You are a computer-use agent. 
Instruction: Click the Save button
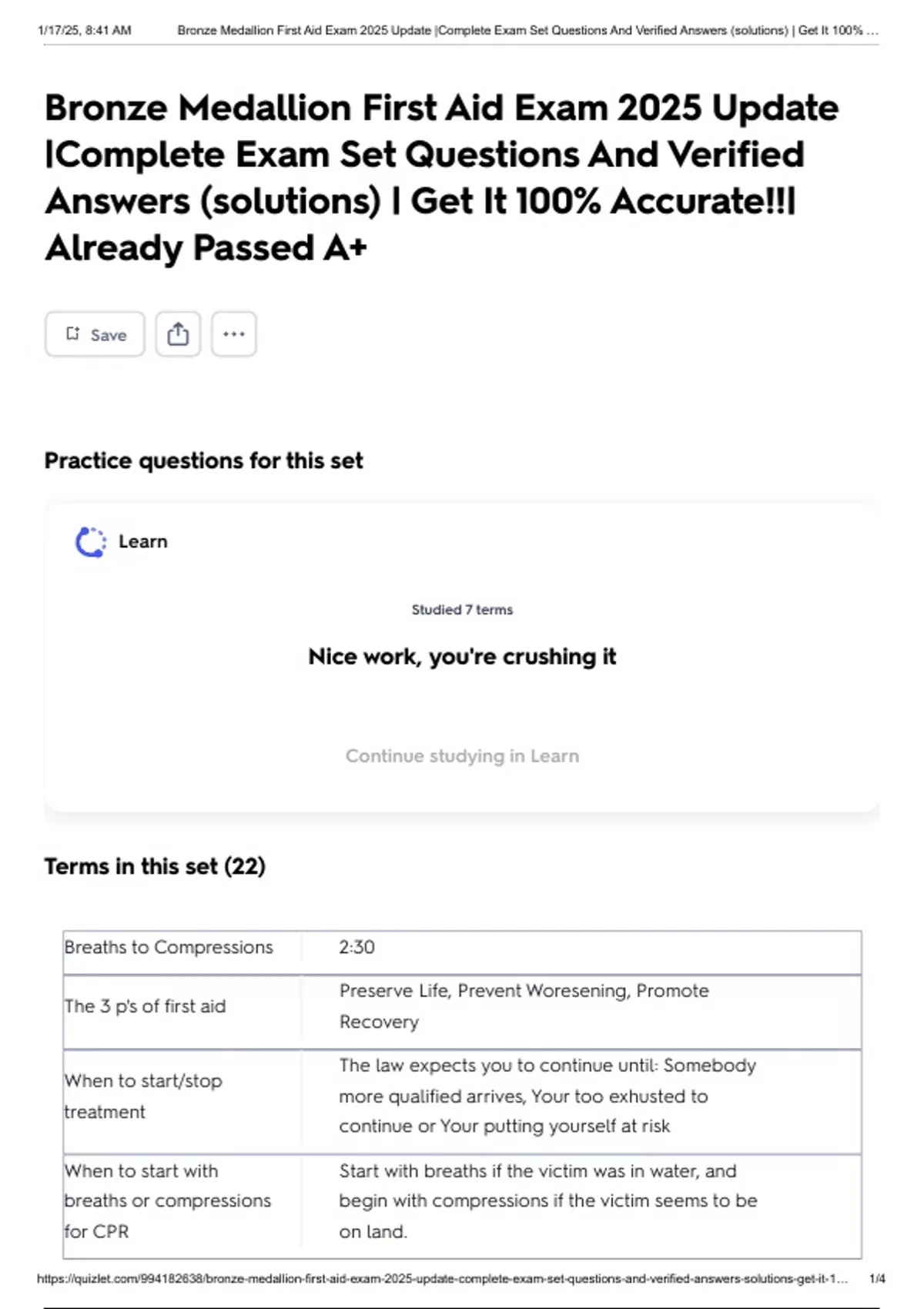pyautogui.click(x=95, y=334)
